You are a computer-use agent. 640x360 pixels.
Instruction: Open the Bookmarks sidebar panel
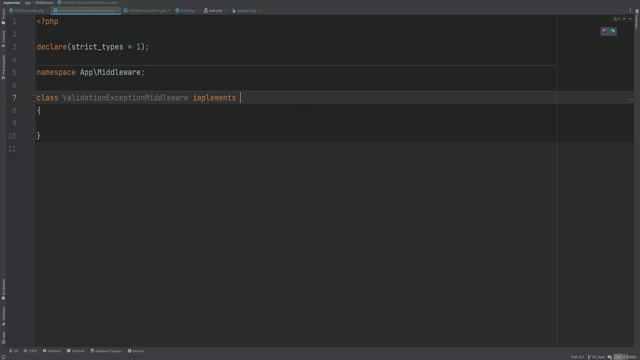[3, 289]
